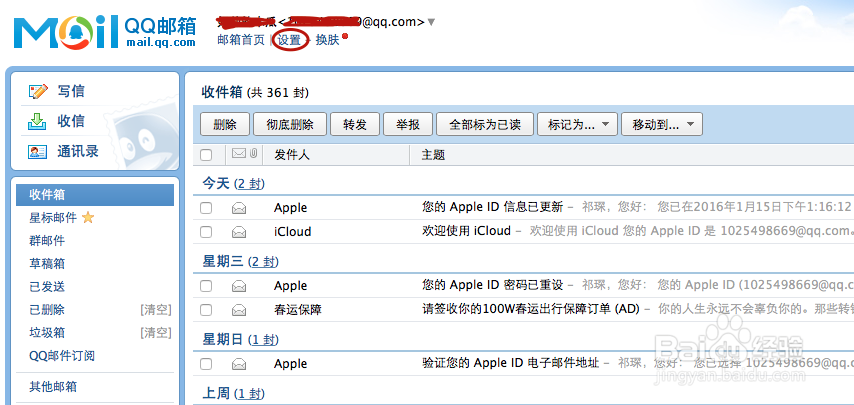Open the 邮箱首页 link
Screen dimensions: 854x405
coord(241,40)
